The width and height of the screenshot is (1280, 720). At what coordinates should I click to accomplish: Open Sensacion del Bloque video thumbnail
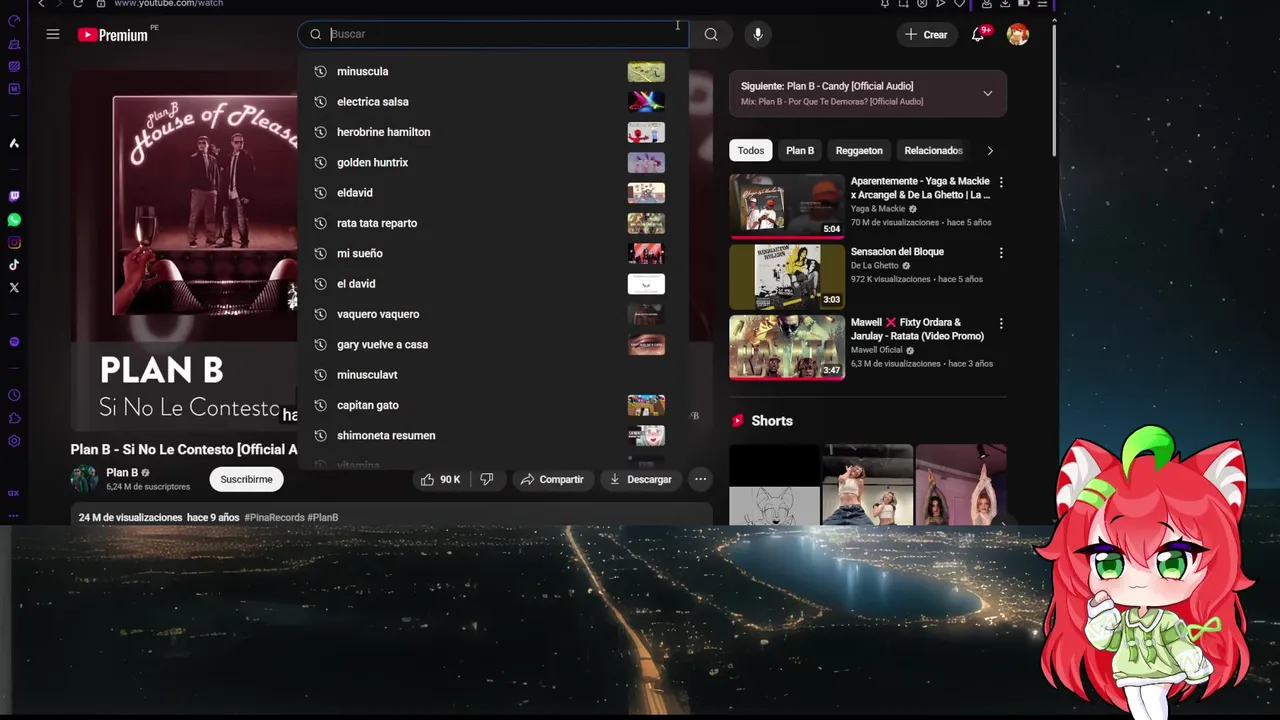click(787, 277)
